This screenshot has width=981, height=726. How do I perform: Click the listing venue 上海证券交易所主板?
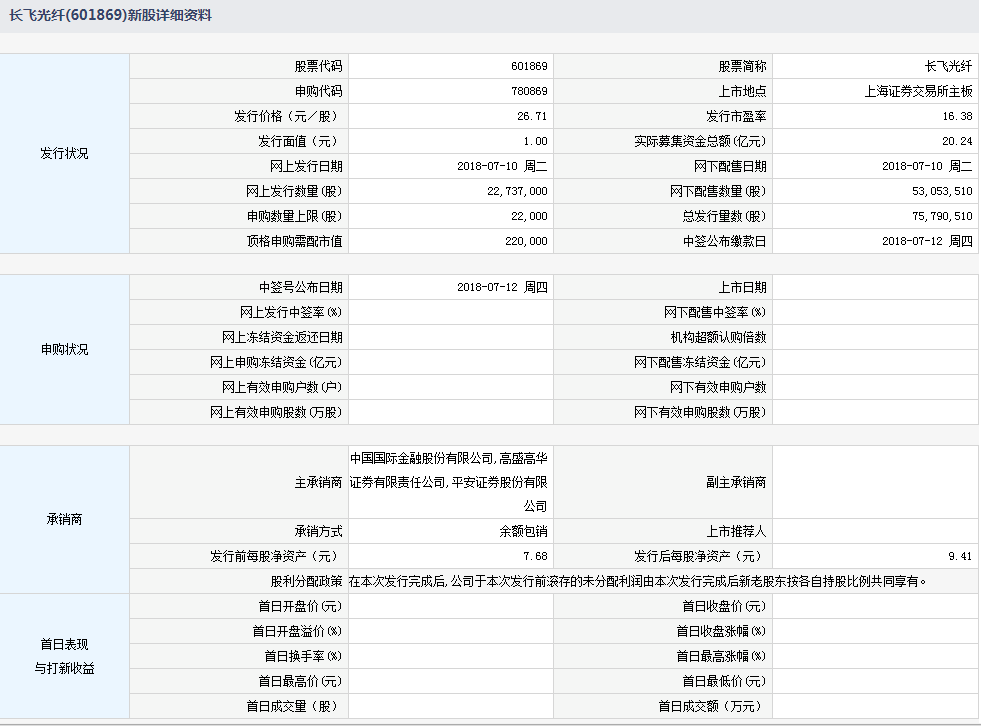918,92
